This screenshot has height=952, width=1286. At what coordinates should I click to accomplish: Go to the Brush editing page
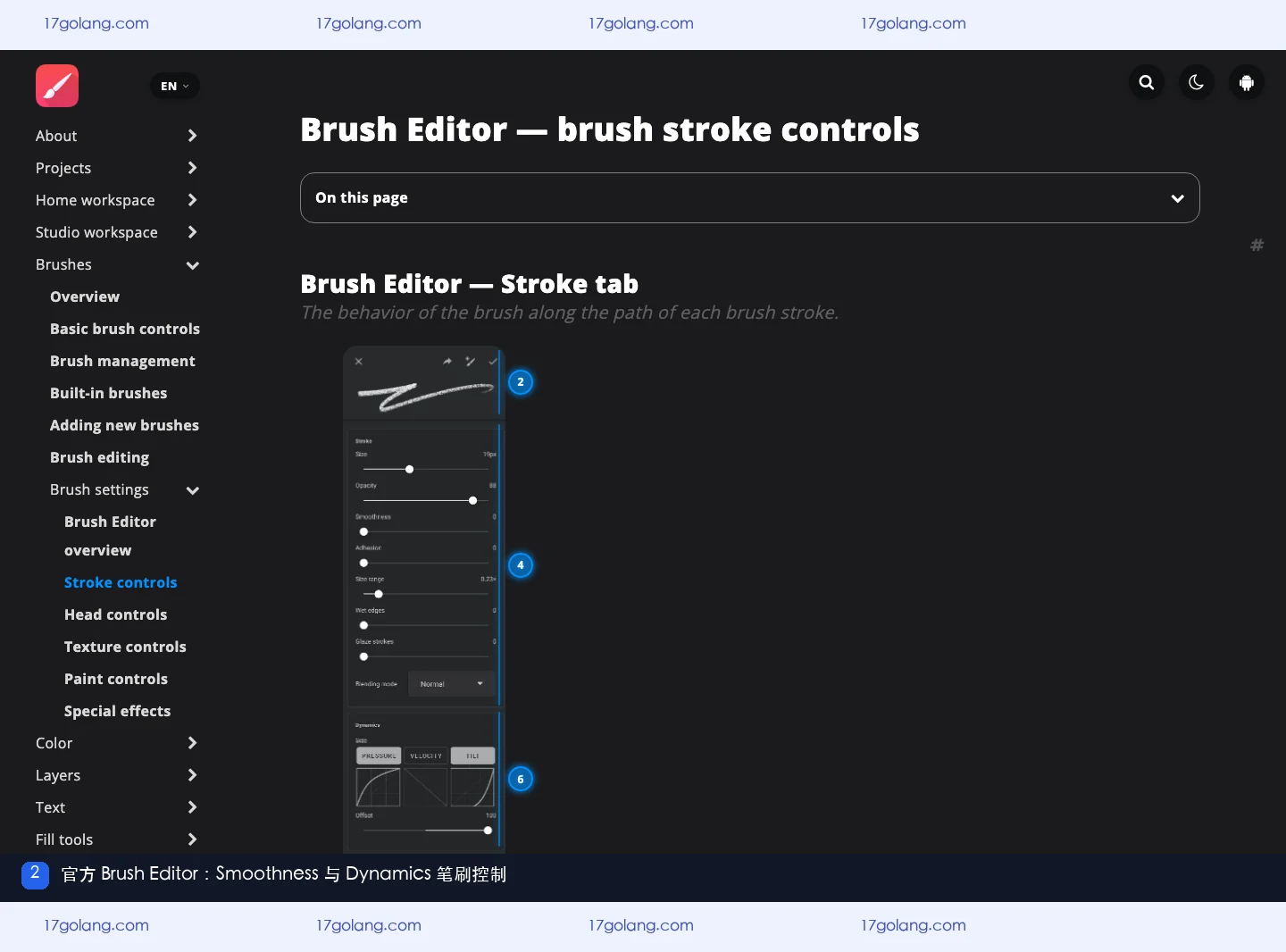point(100,457)
